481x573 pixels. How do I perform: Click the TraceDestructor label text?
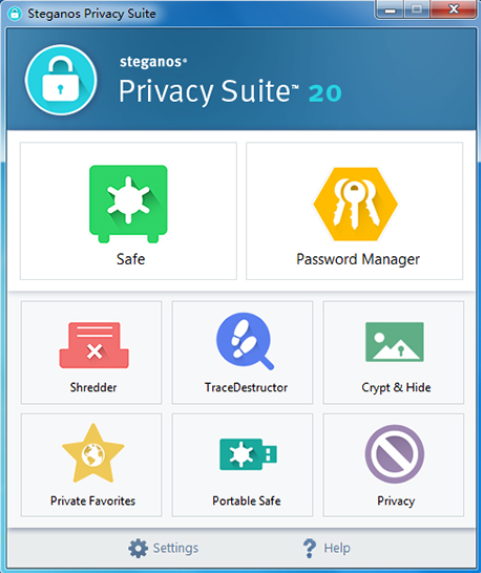[x=246, y=387]
